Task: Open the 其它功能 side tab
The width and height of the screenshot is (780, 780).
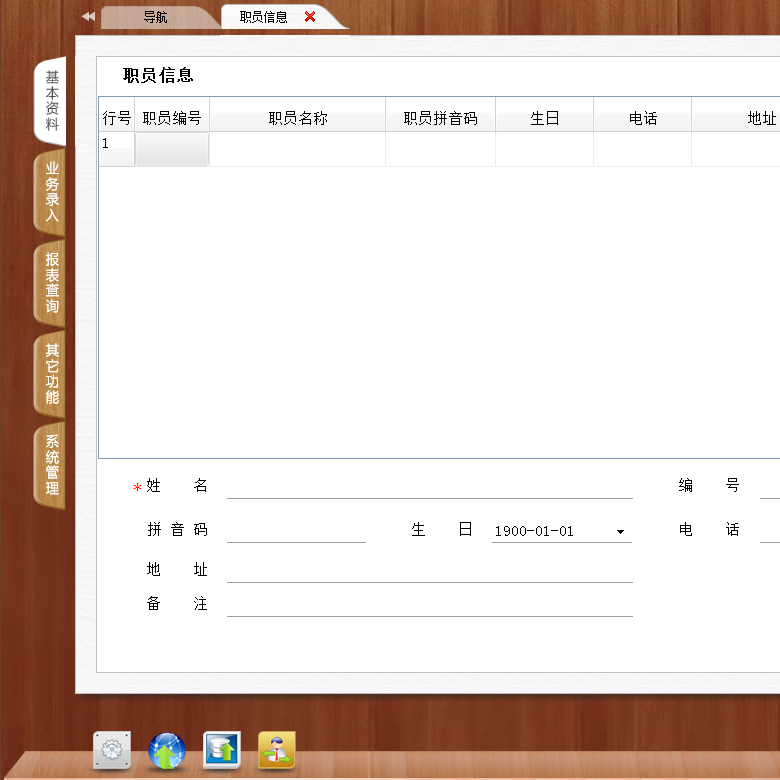Action: tap(51, 374)
